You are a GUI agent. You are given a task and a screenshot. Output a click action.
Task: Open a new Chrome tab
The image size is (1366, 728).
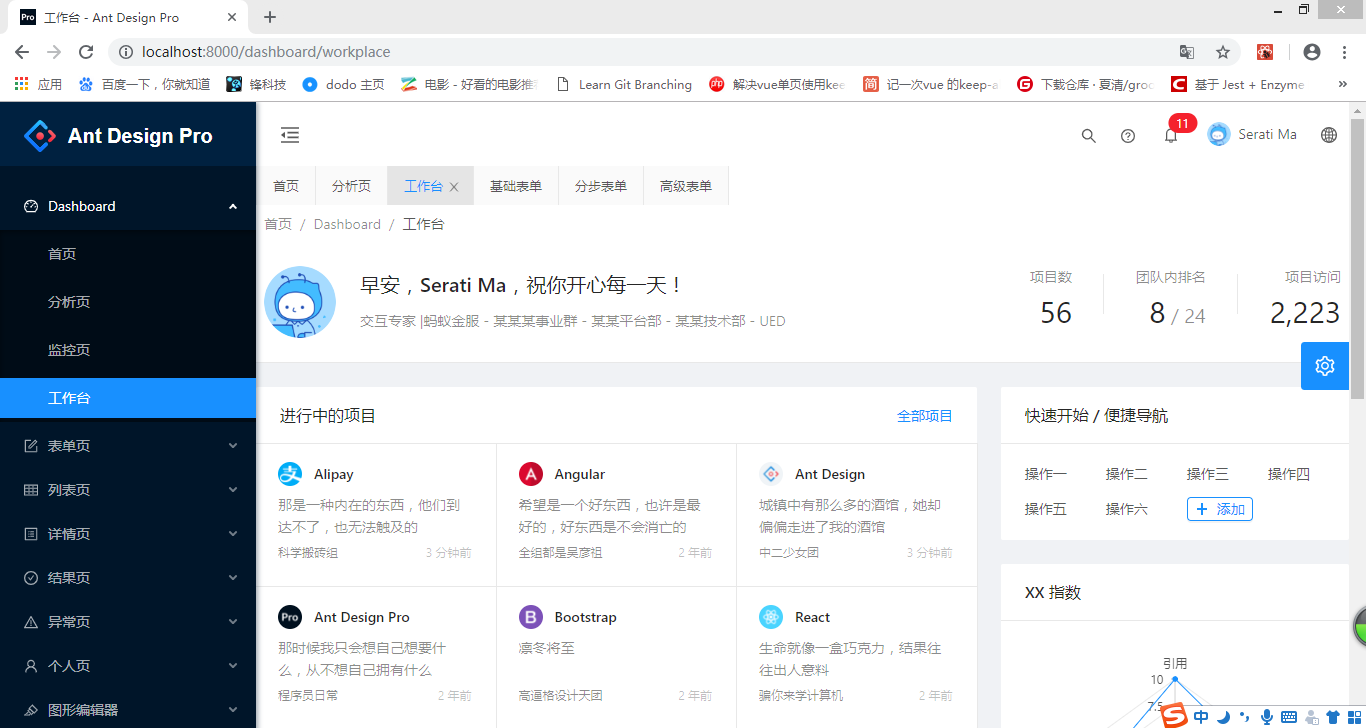coord(270,17)
